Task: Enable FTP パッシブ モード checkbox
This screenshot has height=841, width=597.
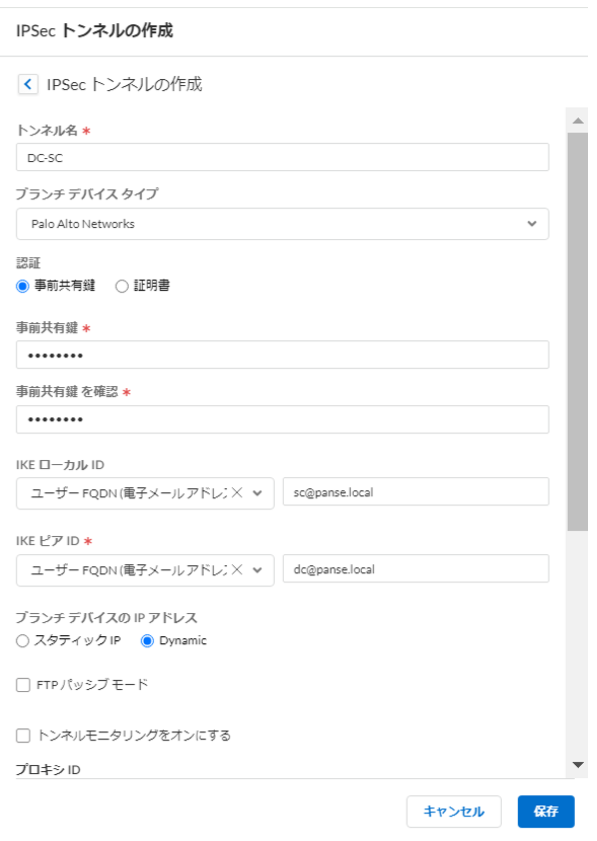Action: [23, 685]
